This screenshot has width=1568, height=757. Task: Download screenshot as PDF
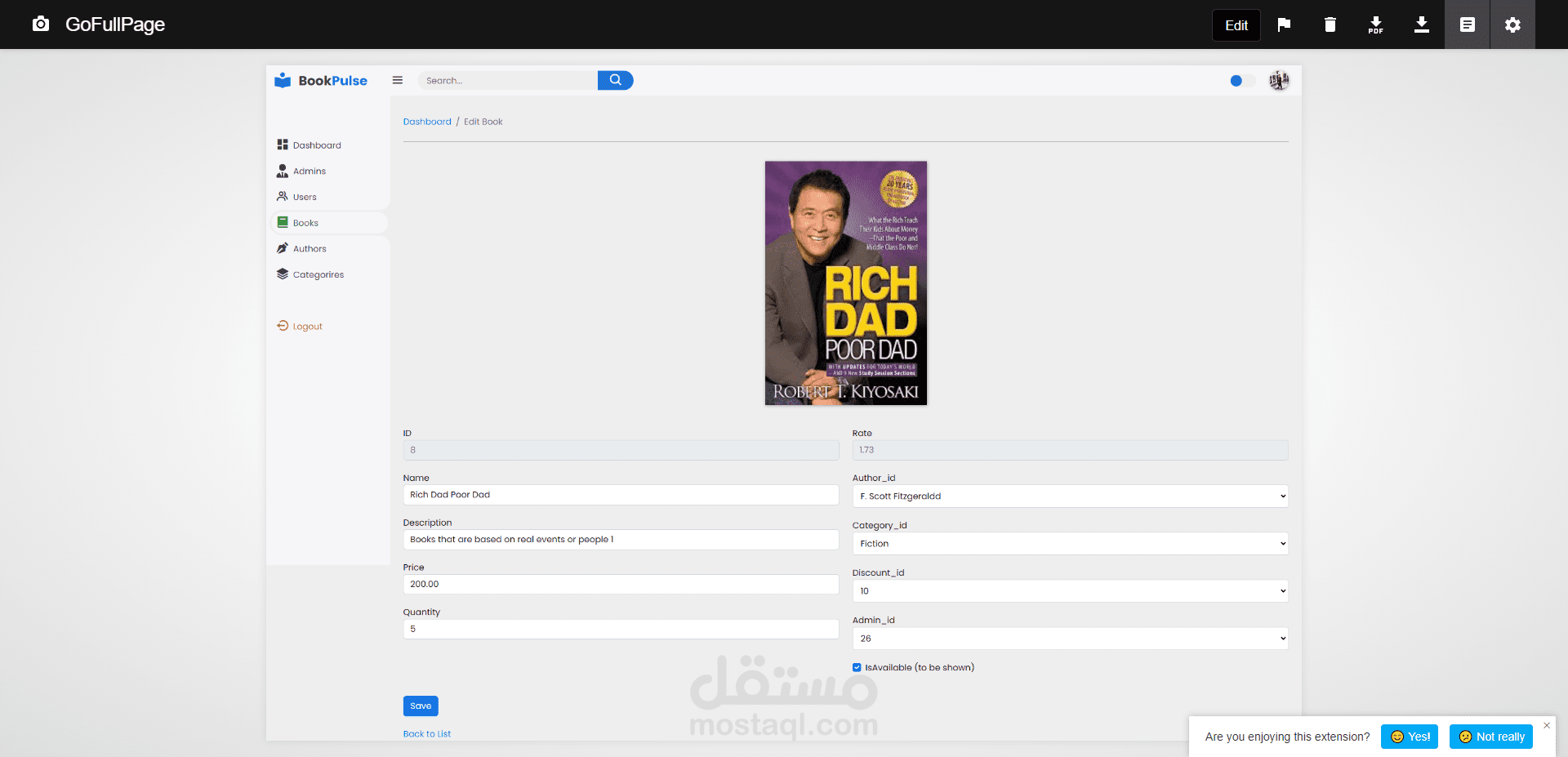coord(1375,24)
